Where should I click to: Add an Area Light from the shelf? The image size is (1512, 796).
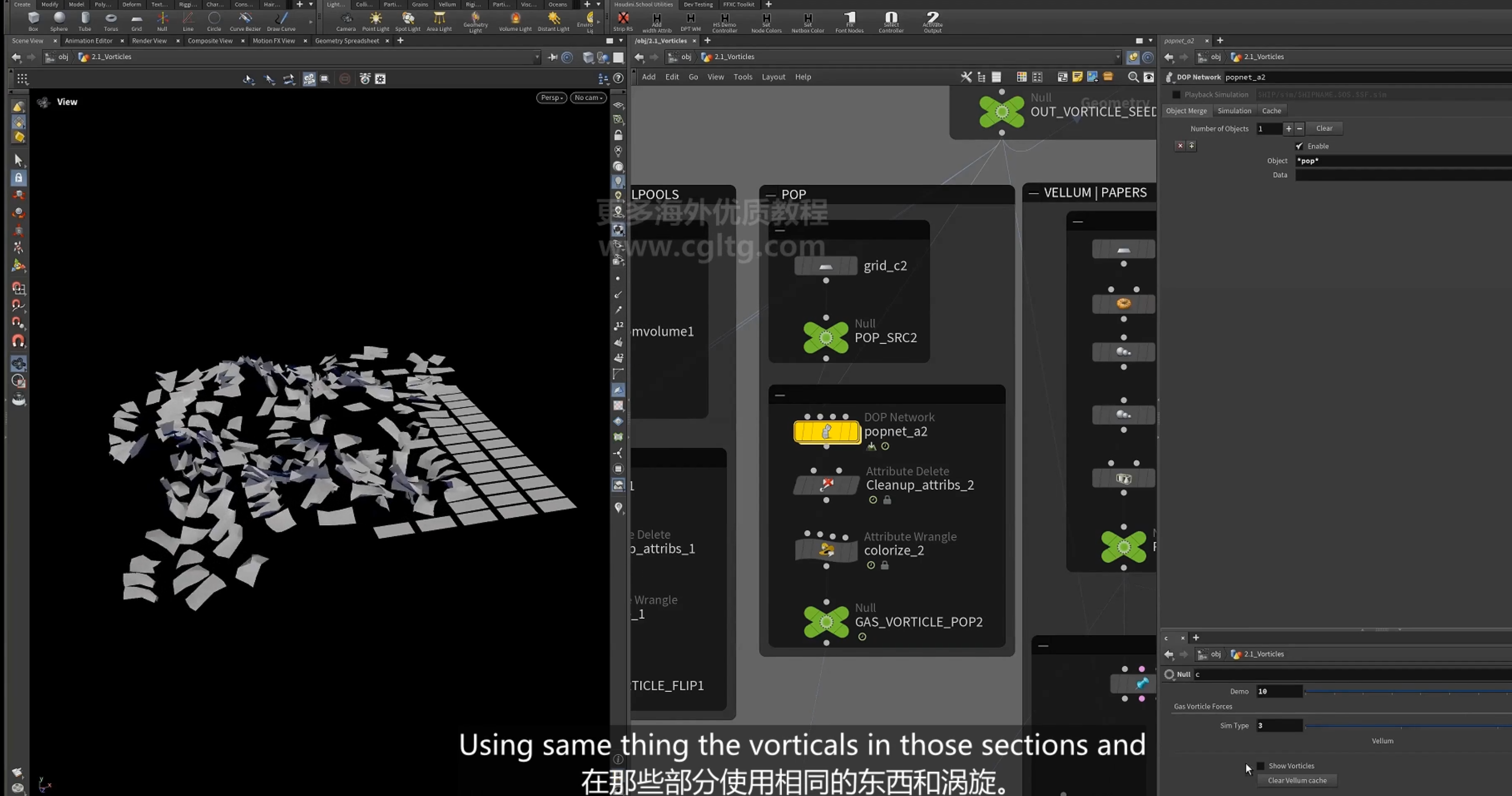click(439, 21)
